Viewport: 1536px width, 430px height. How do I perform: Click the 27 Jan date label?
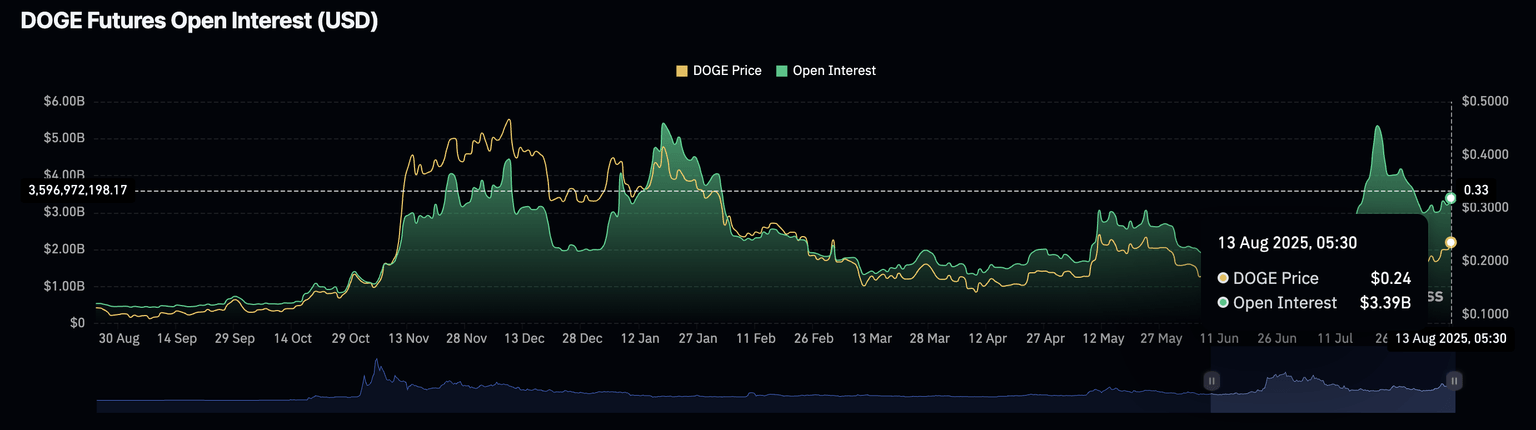[x=698, y=339]
